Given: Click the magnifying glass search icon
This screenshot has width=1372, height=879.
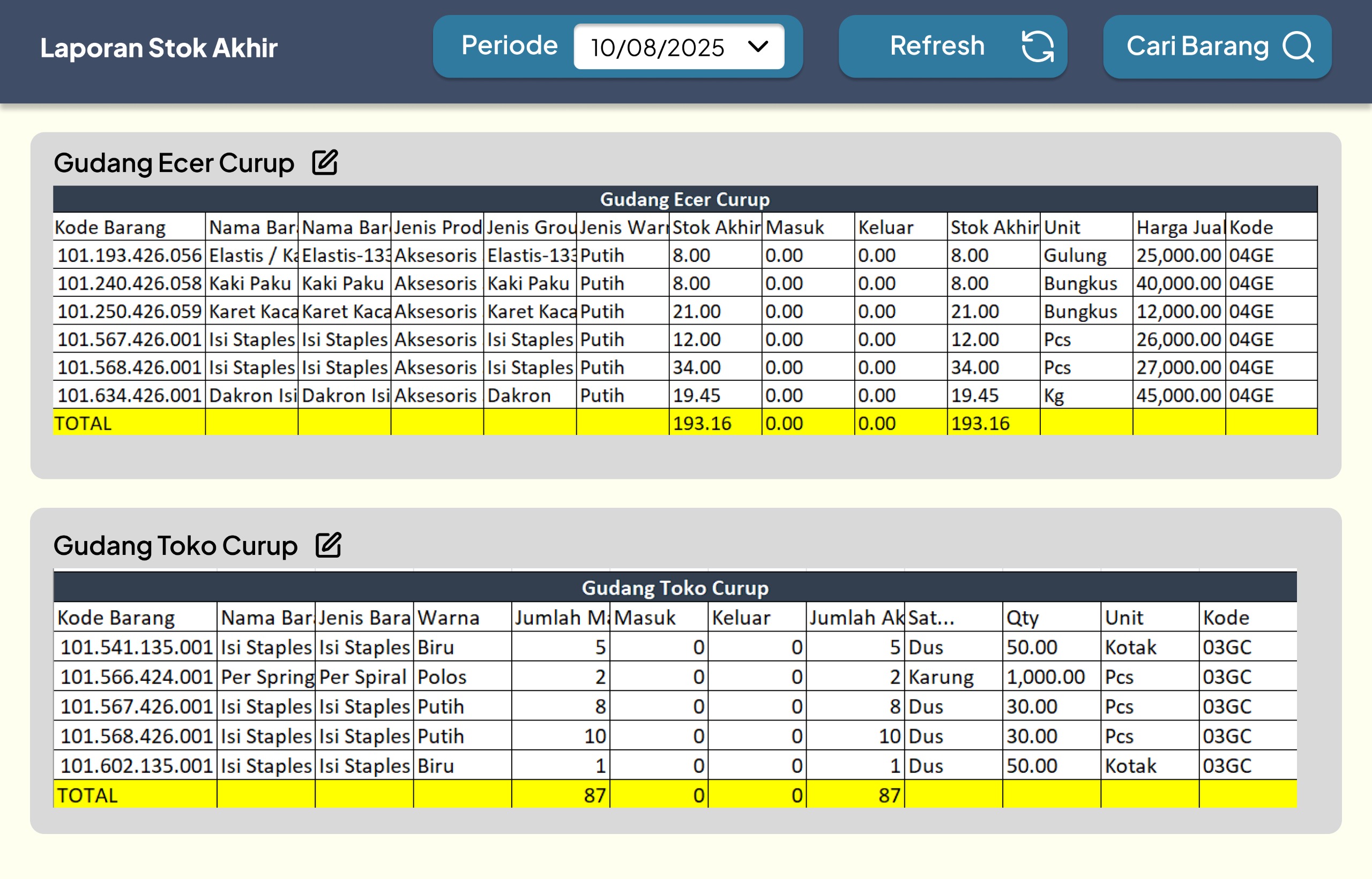Looking at the screenshot, I should 1299,46.
